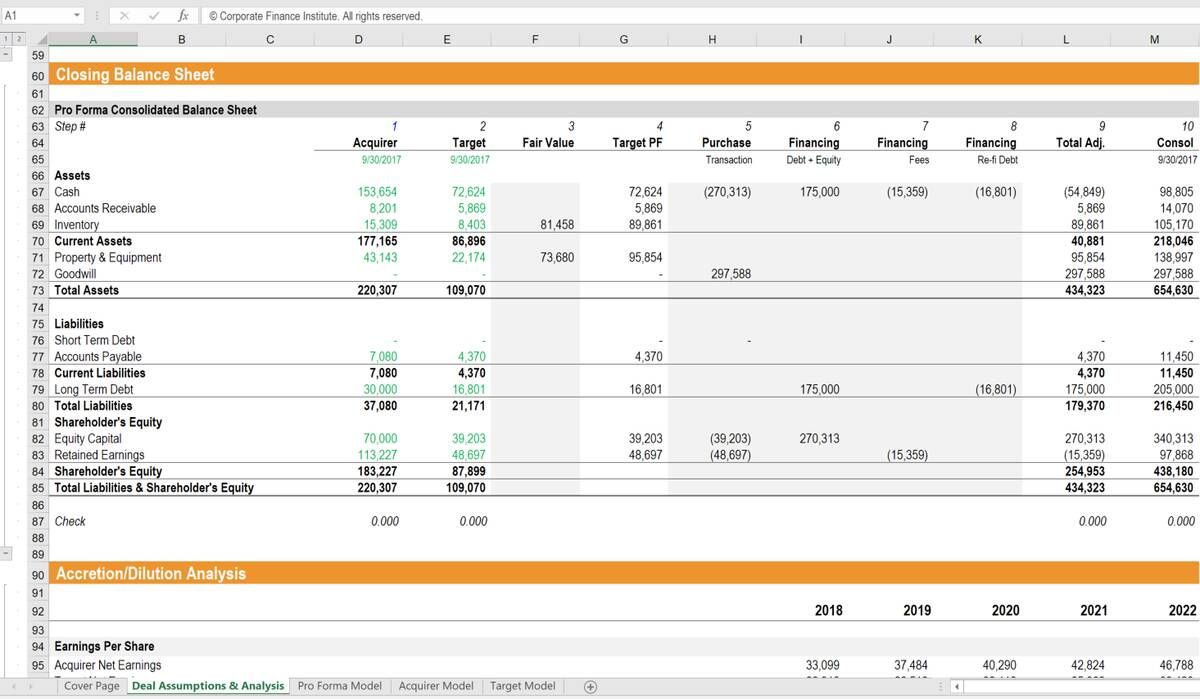The width and height of the screenshot is (1200, 699).
Task: Collapse the outline group at row 89
Action: pyautogui.click(x=7, y=553)
